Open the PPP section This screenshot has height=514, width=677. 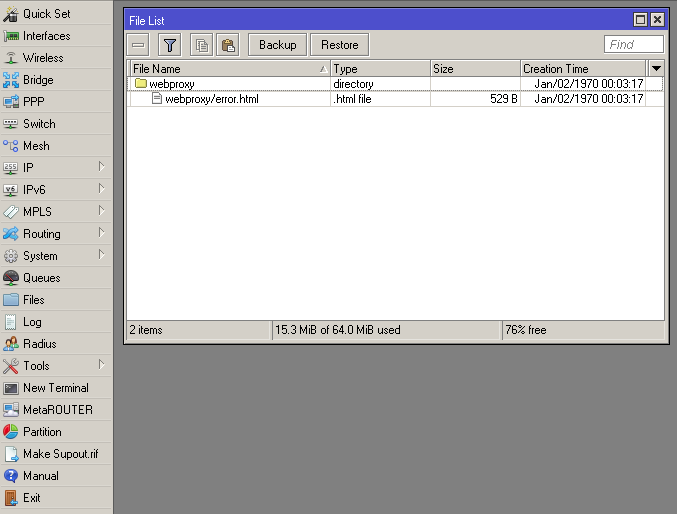(56, 102)
